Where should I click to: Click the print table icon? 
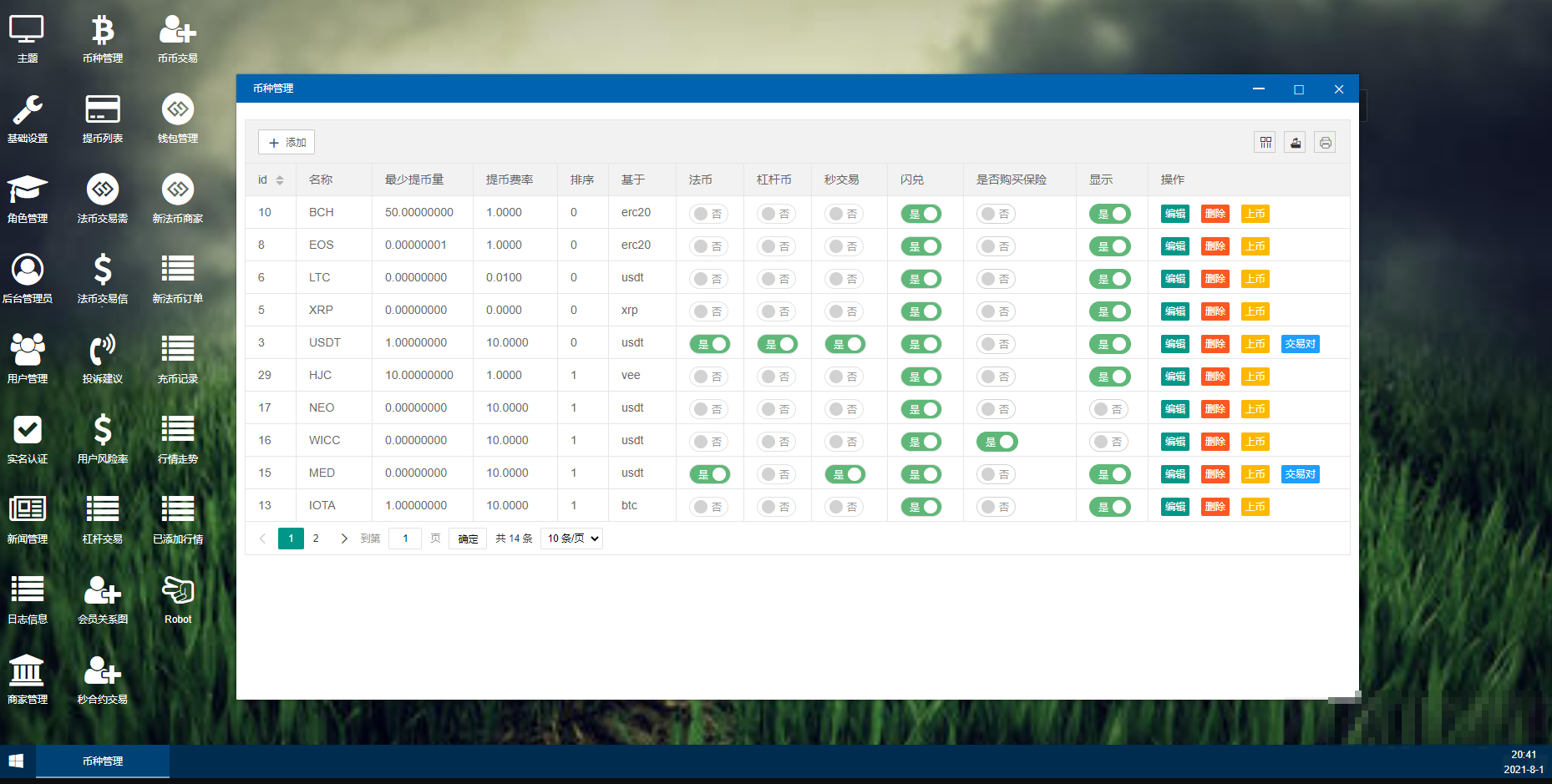(x=1325, y=142)
